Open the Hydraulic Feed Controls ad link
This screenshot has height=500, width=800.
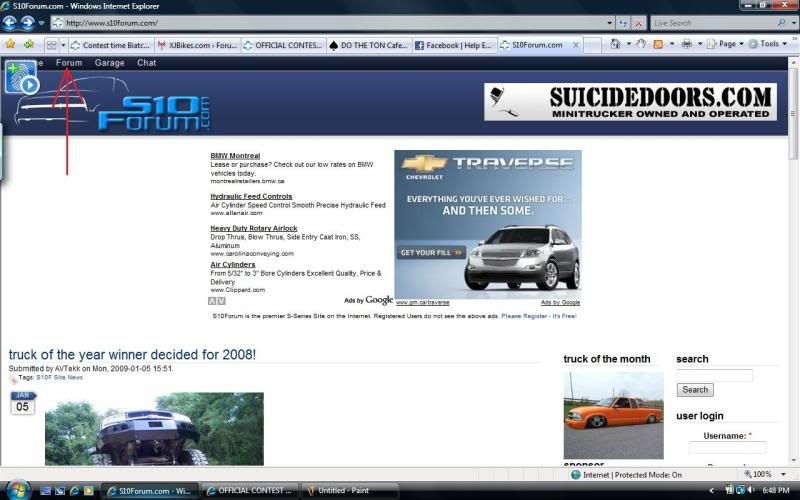pyautogui.click(x=251, y=196)
